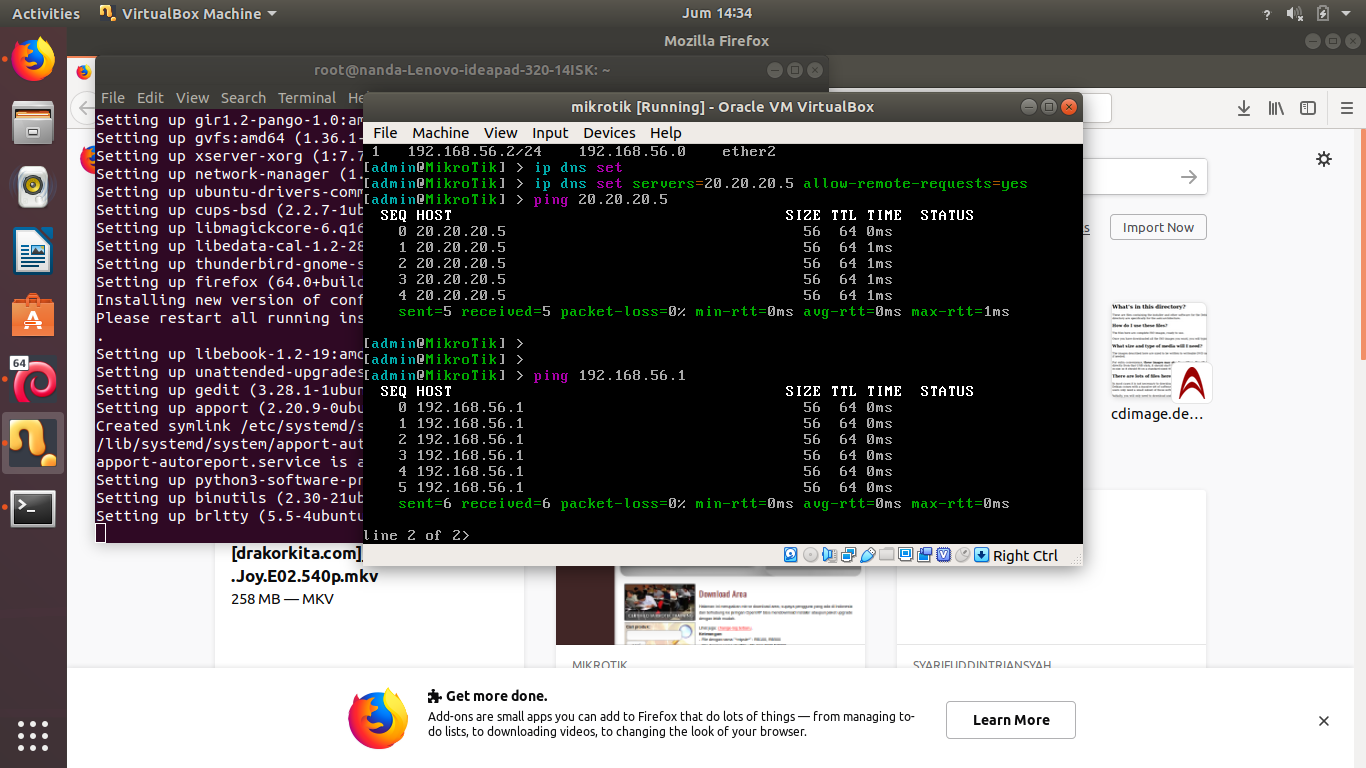Image resolution: width=1366 pixels, height=768 pixels.
Task: Open the Terminal from the dock
Action: (x=33, y=508)
